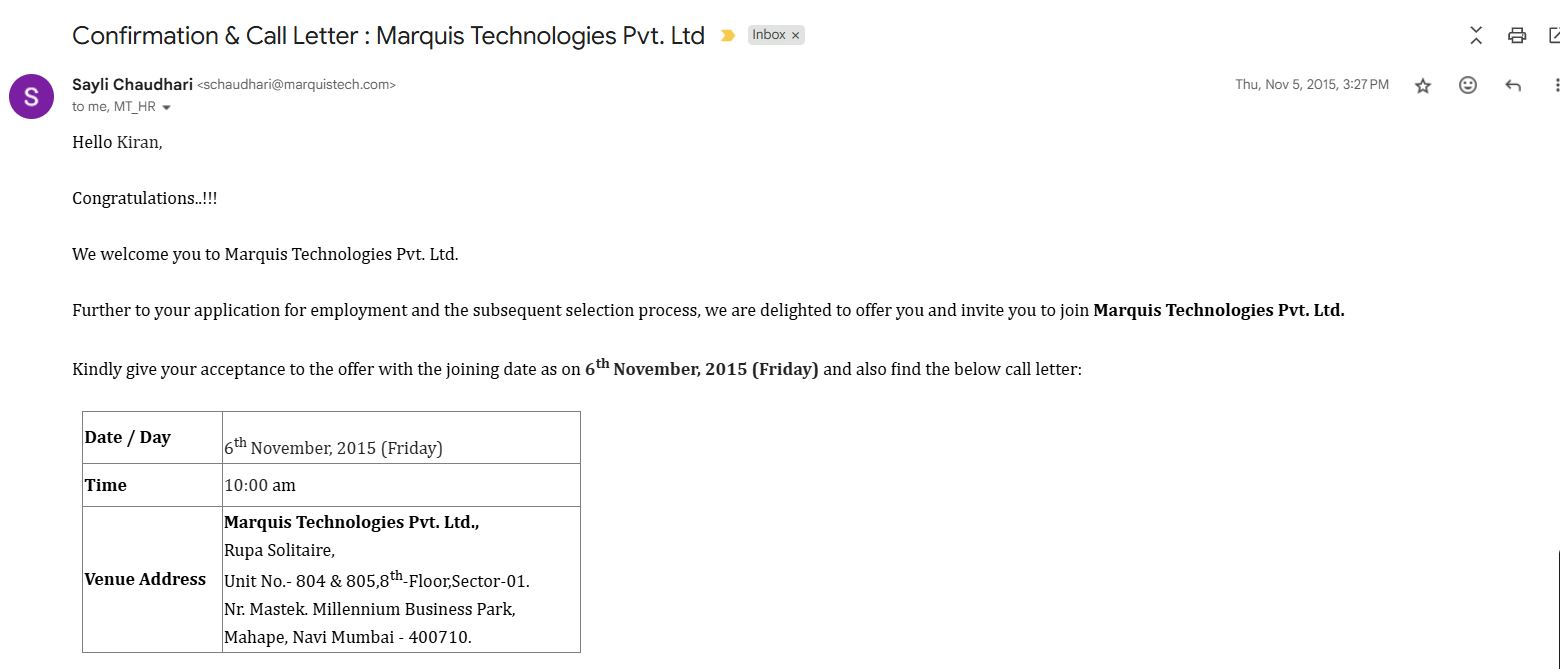Image resolution: width=1560 pixels, height=669 pixels.
Task: Click the sender name Sayli Chaudhari
Action: coord(132,85)
